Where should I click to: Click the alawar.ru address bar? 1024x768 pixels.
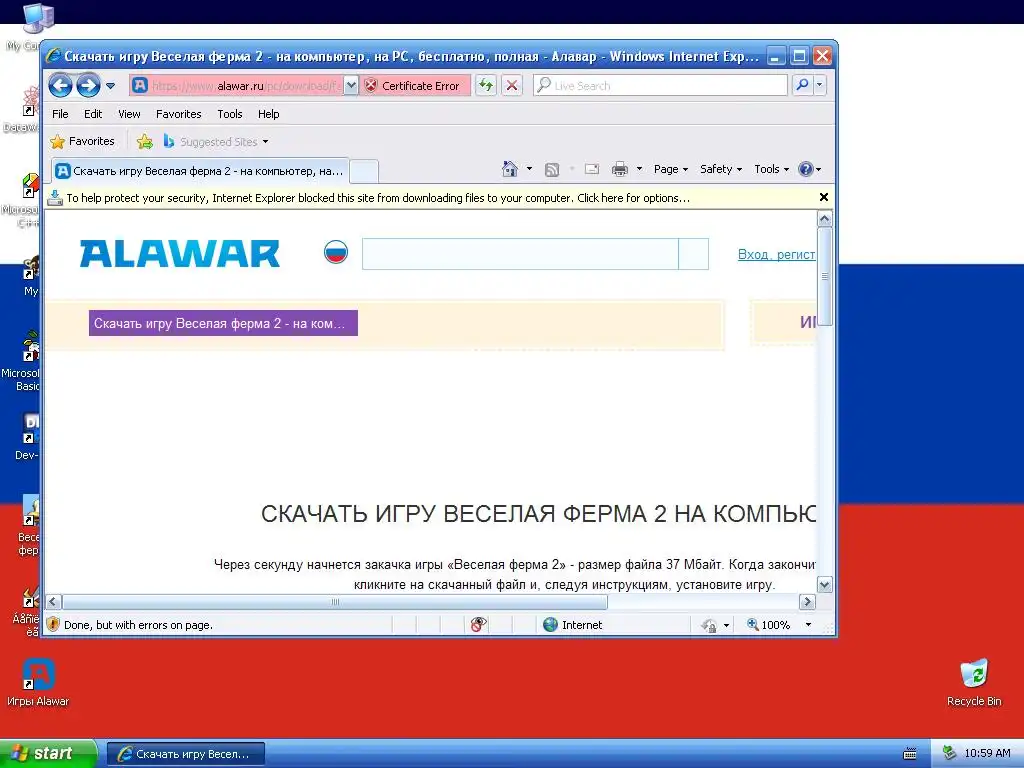point(236,86)
